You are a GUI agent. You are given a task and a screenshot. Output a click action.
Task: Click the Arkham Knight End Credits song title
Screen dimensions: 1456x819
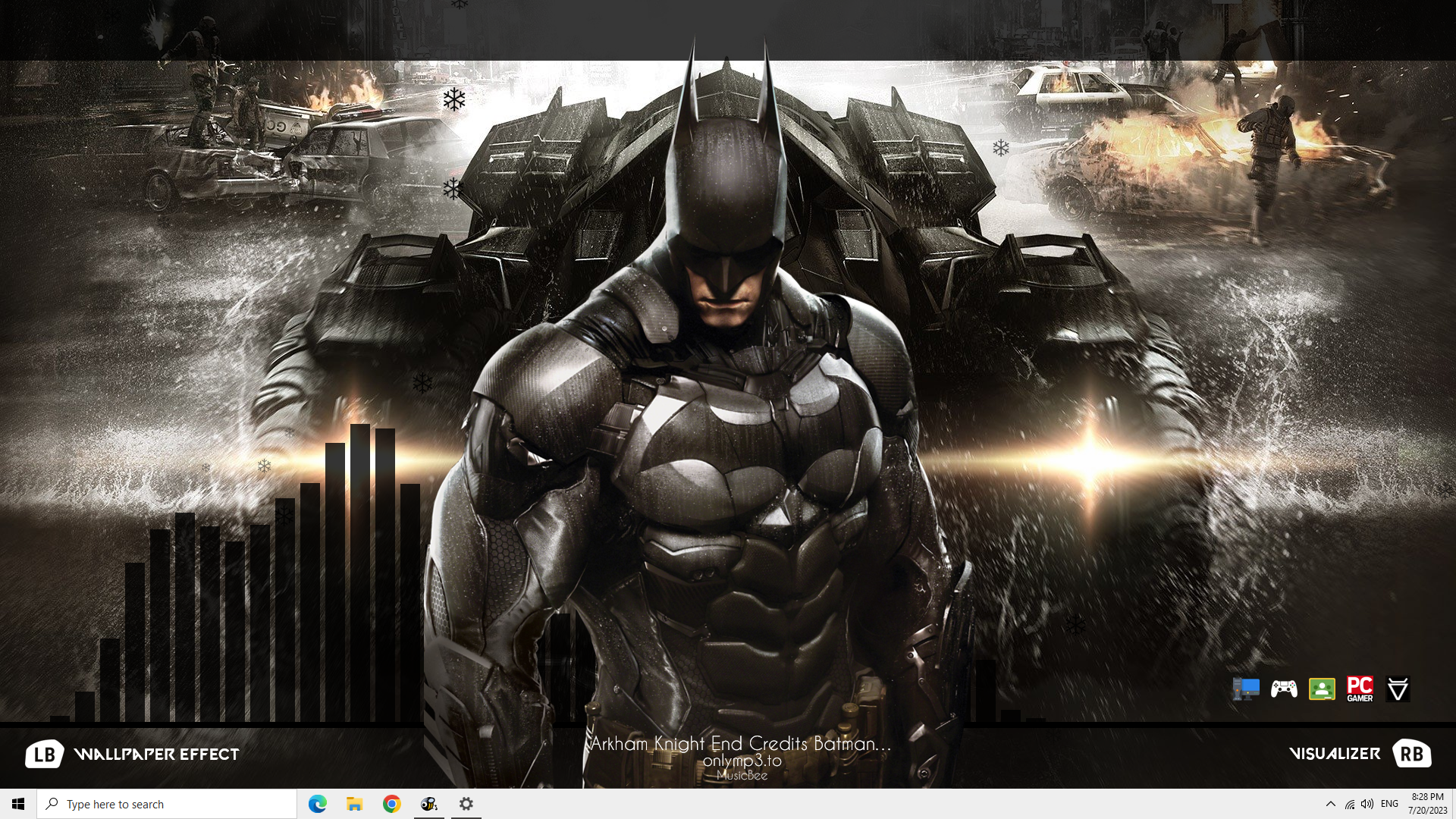[741, 744]
